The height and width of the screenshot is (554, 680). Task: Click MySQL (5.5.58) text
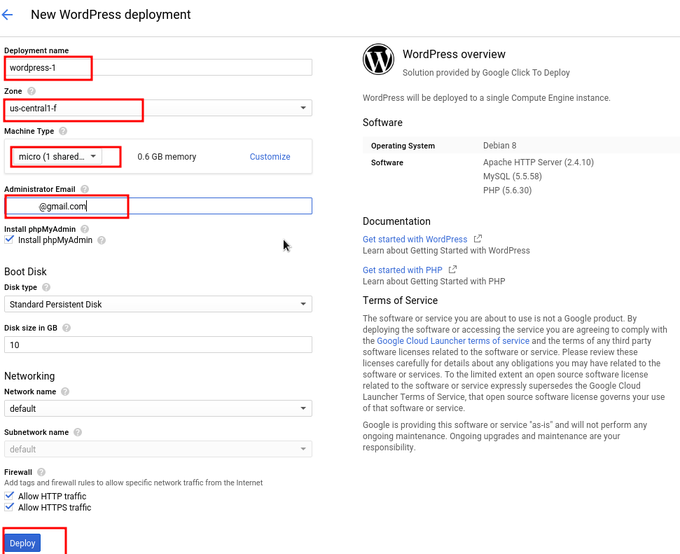[512, 176]
